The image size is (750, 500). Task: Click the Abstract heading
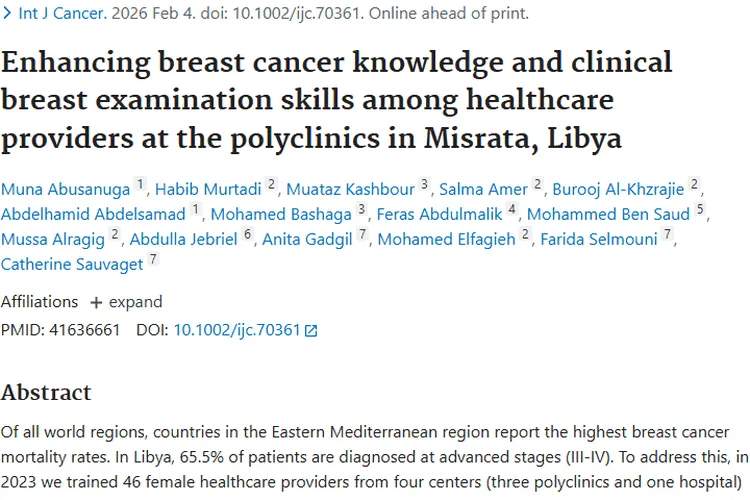[46, 391]
